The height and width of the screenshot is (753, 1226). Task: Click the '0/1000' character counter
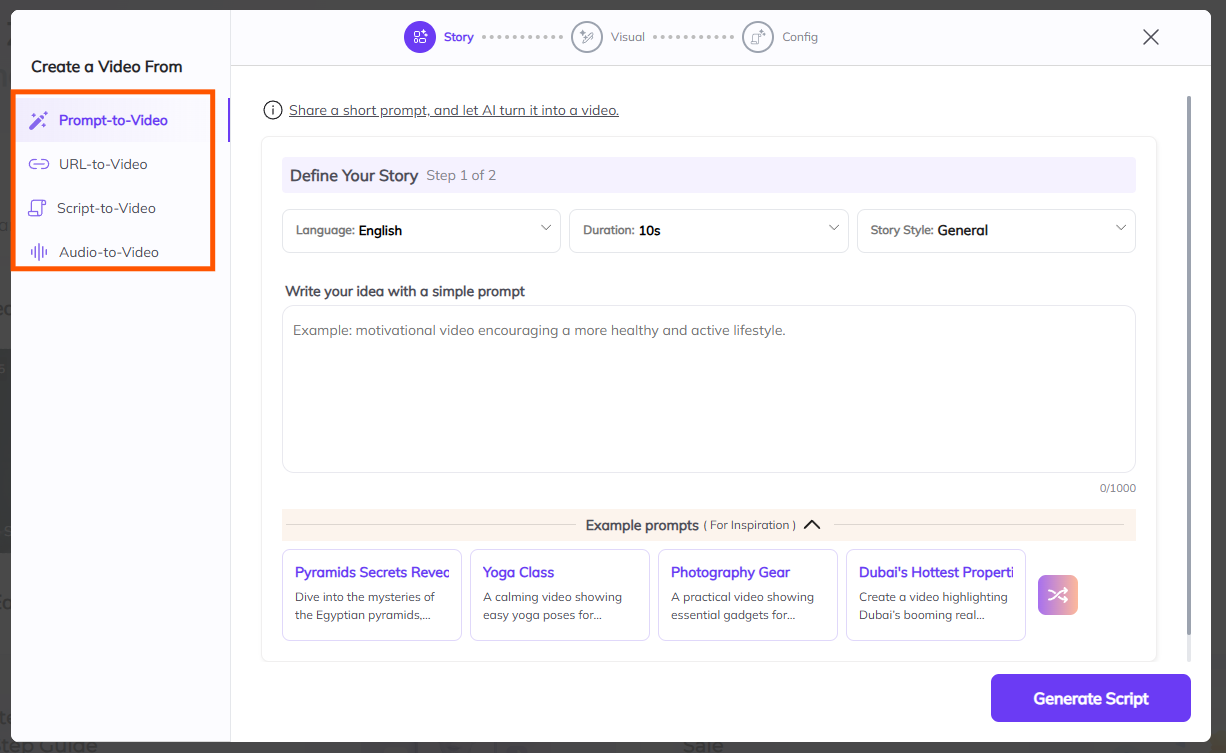(x=1118, y=489)
